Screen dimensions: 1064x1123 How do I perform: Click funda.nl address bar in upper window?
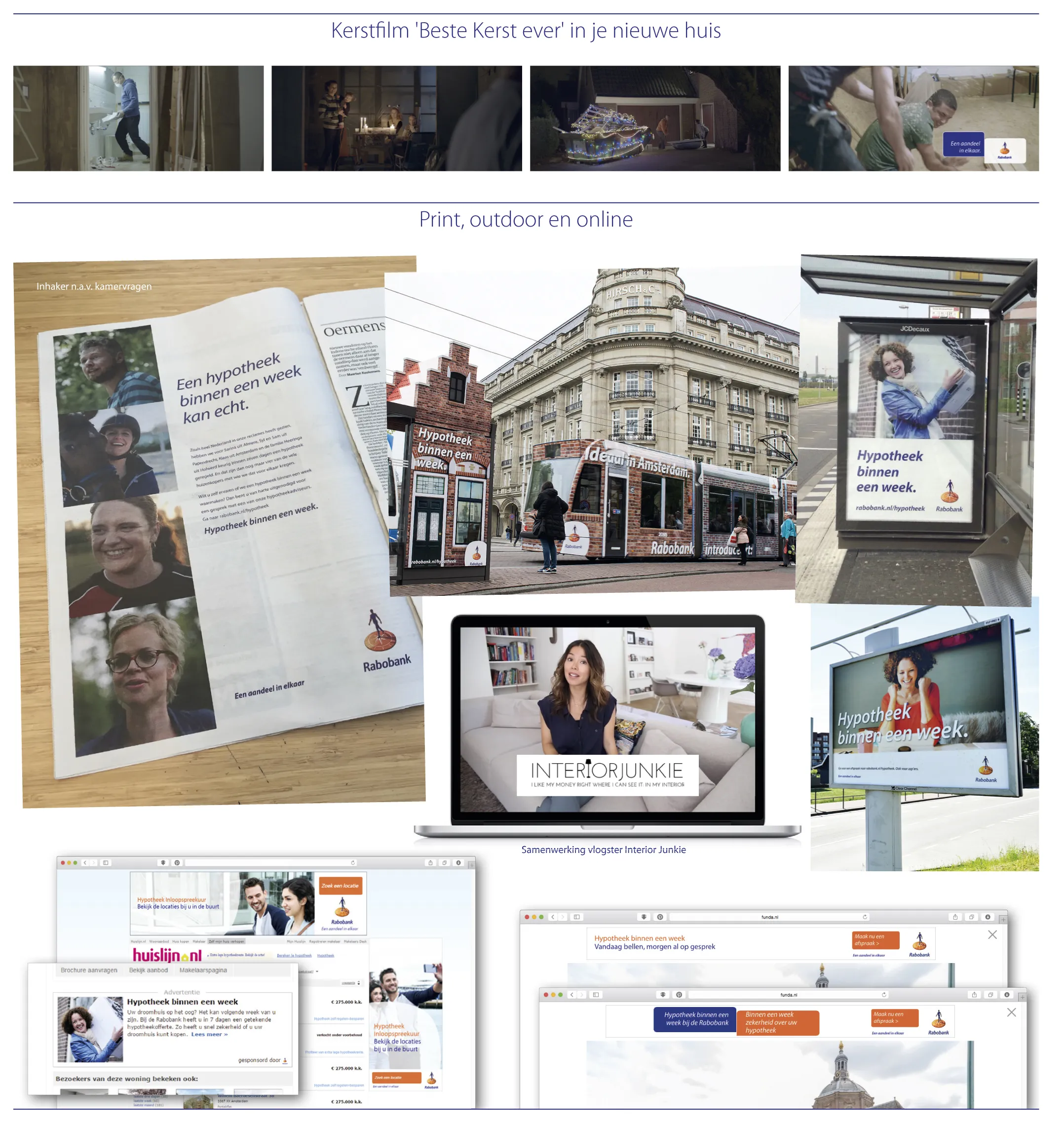click(770, 917)
